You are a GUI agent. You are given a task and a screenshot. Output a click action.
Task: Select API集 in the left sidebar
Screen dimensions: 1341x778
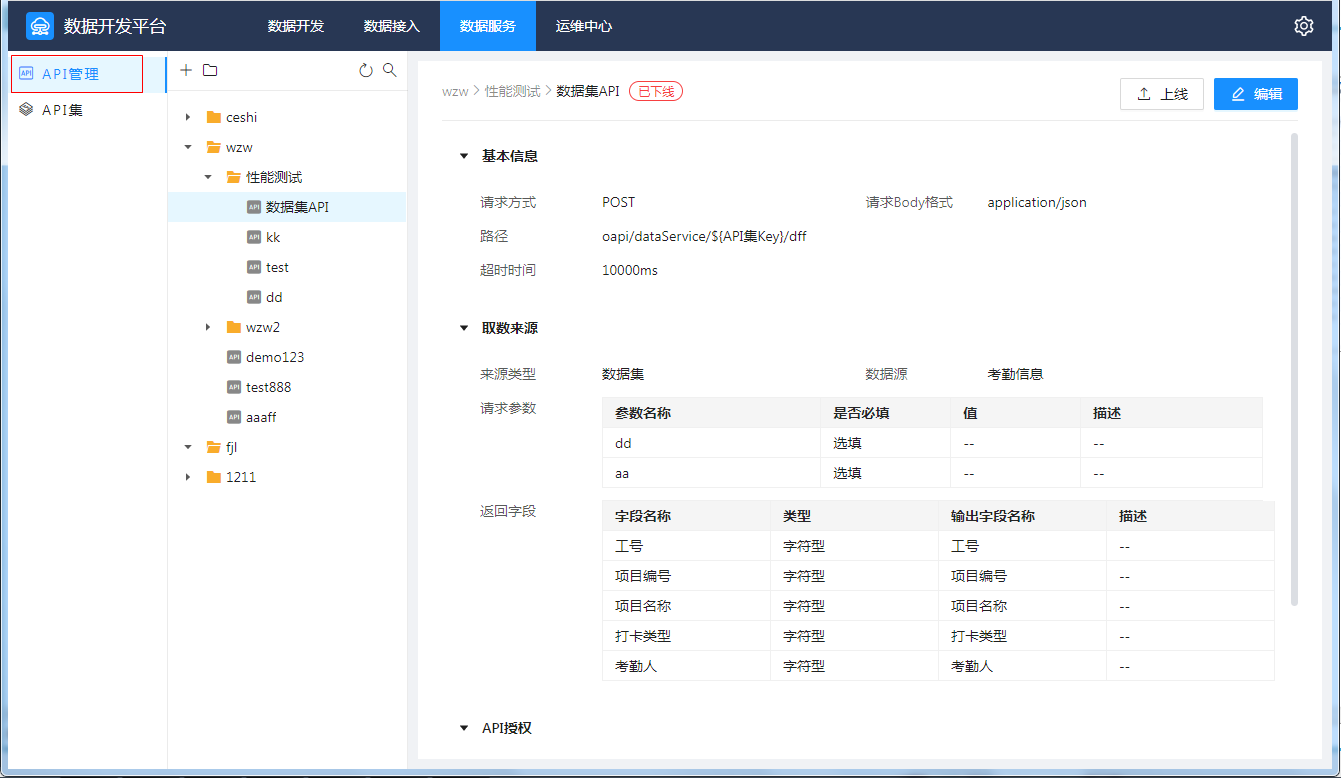(62, 110)
